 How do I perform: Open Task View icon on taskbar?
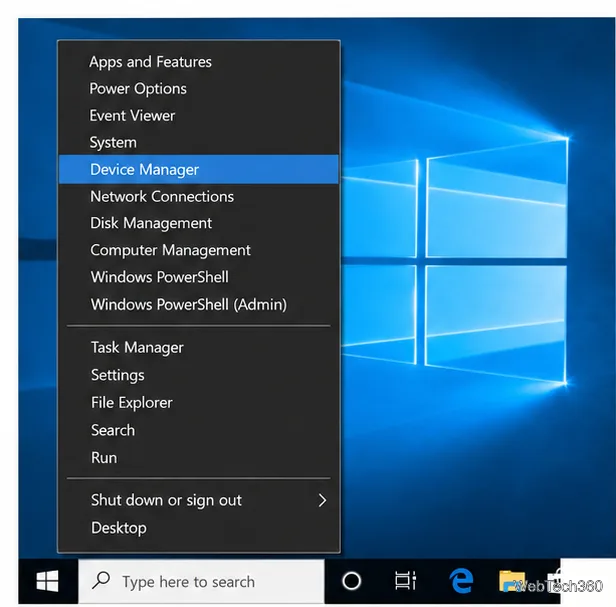click(405, 580)
